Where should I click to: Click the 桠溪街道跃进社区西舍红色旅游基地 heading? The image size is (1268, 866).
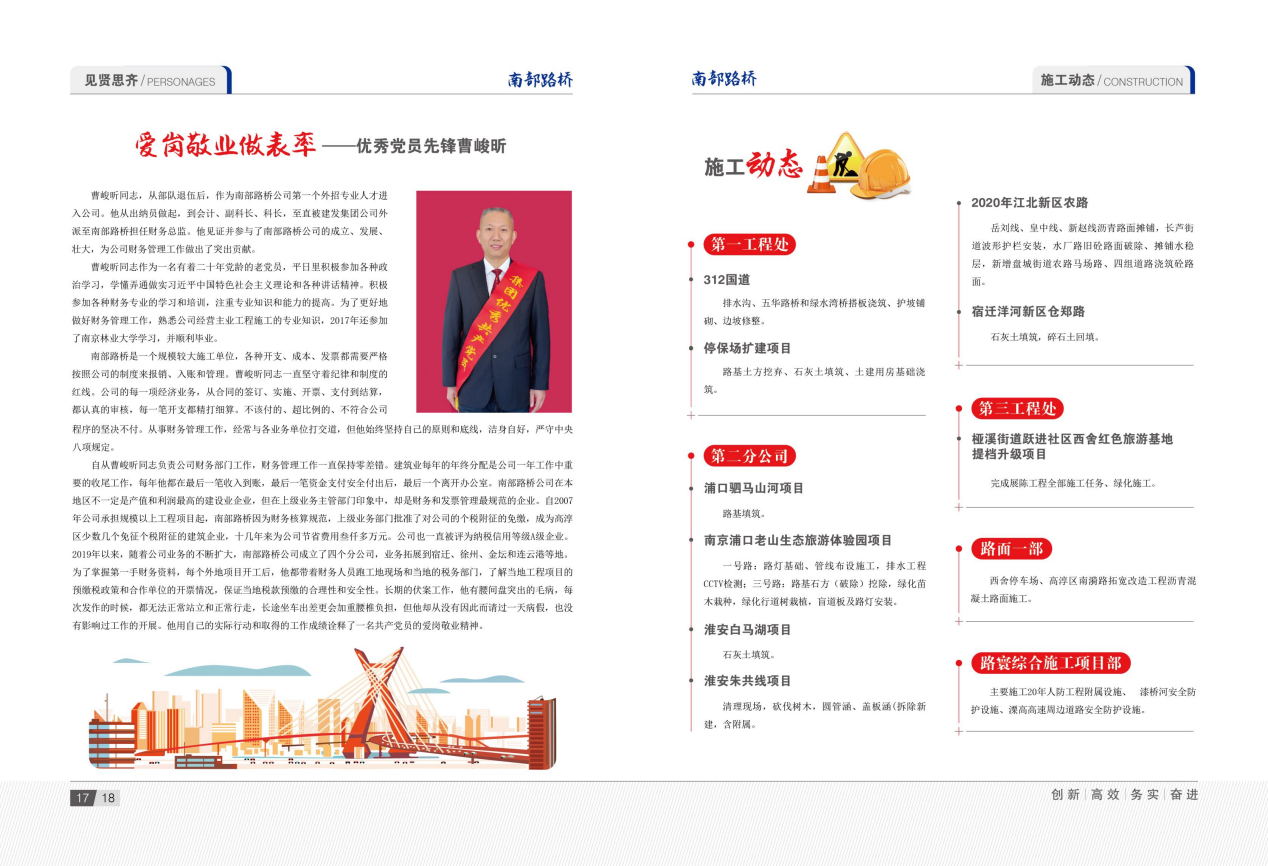(x=1072, y=439)
